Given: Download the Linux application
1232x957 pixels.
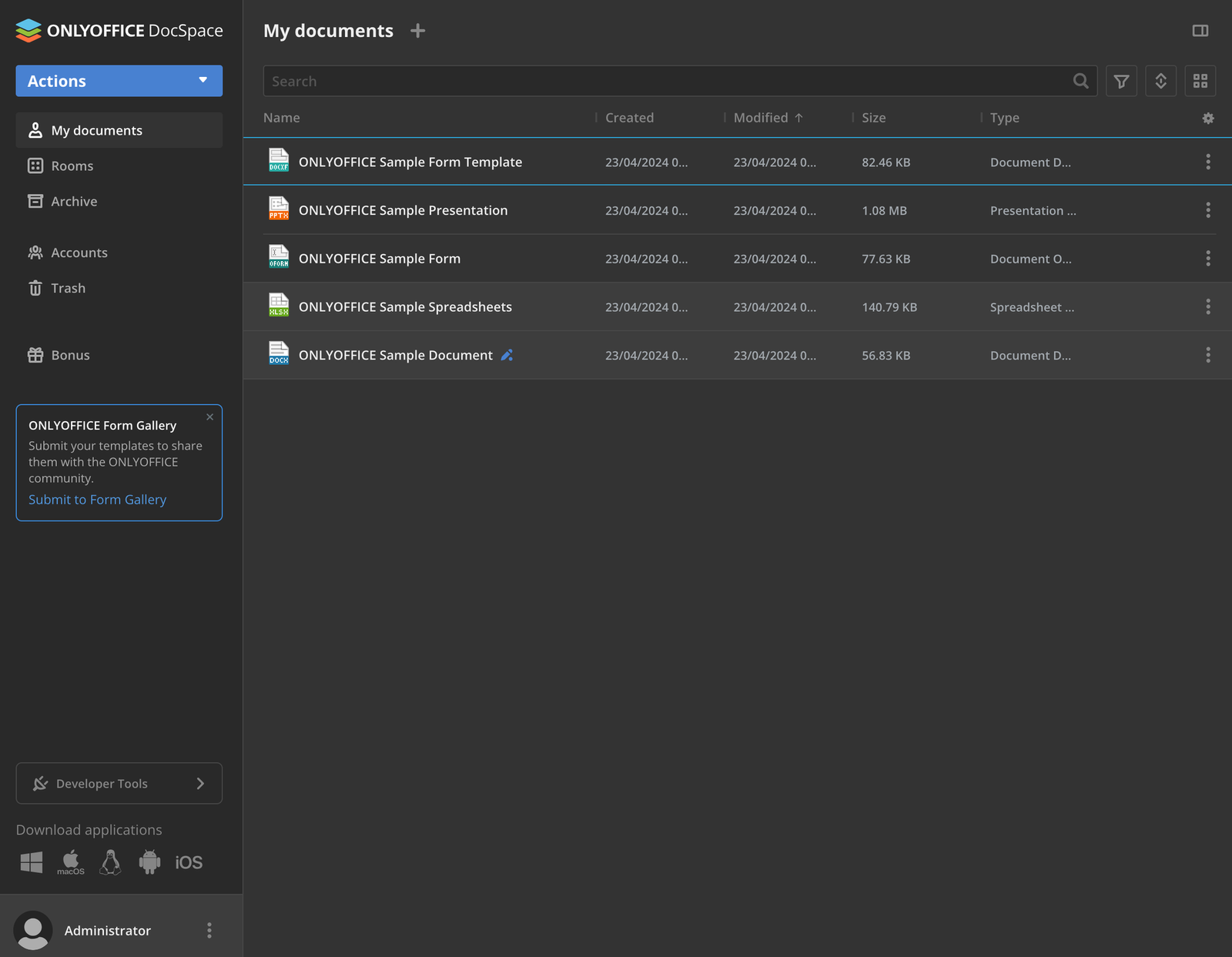Looking at the screenshot, I should coord(110,862).
